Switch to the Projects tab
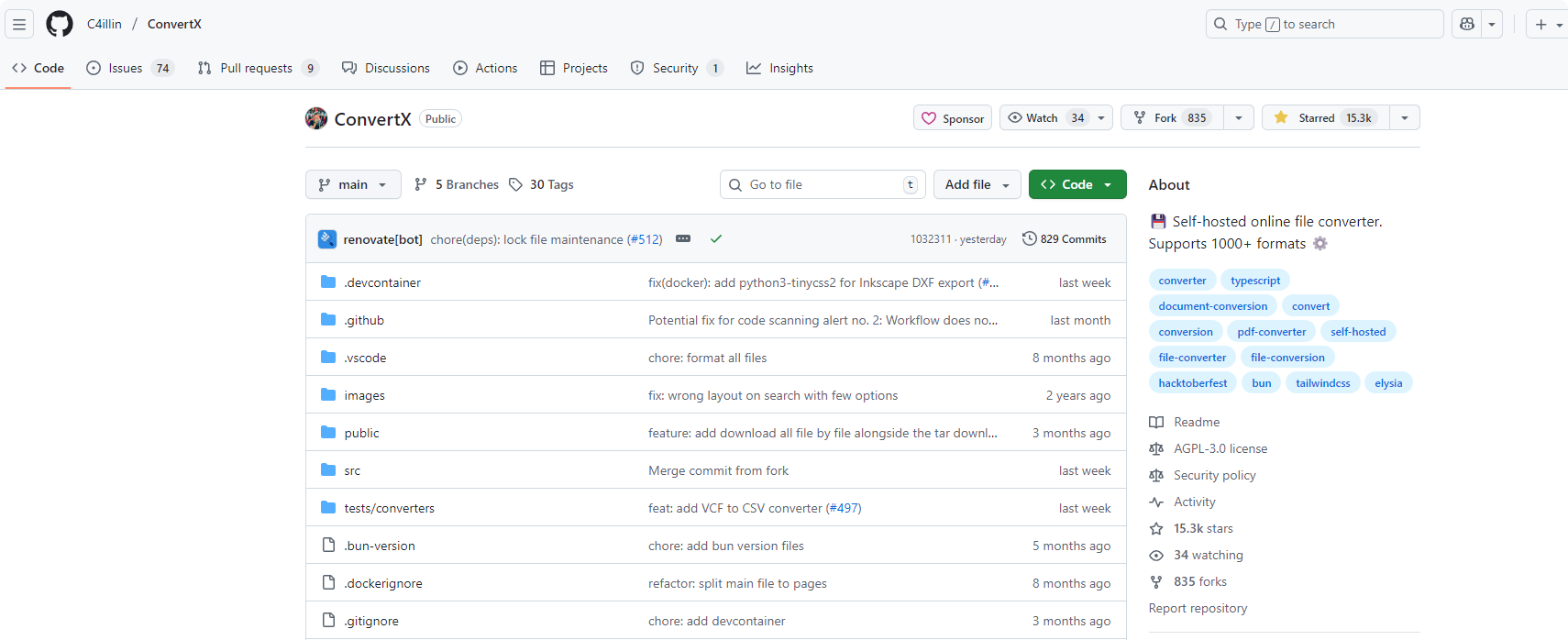1568x640 pixels. coord(574,68)
